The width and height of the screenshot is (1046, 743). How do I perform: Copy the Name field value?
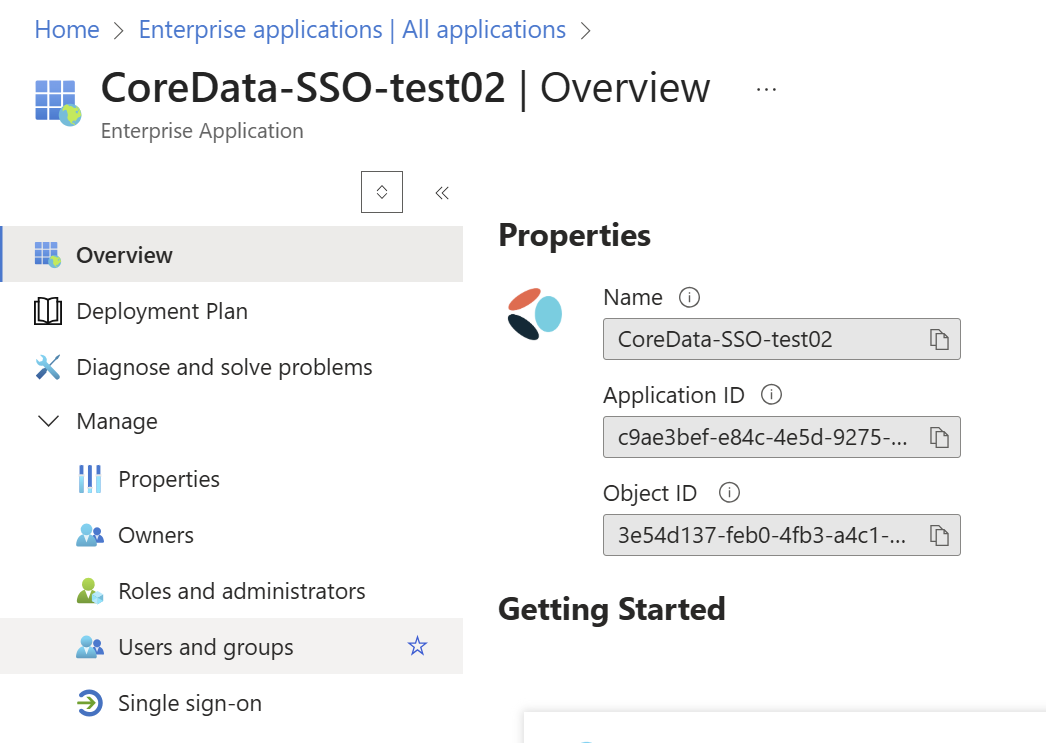tap(939, 339)
